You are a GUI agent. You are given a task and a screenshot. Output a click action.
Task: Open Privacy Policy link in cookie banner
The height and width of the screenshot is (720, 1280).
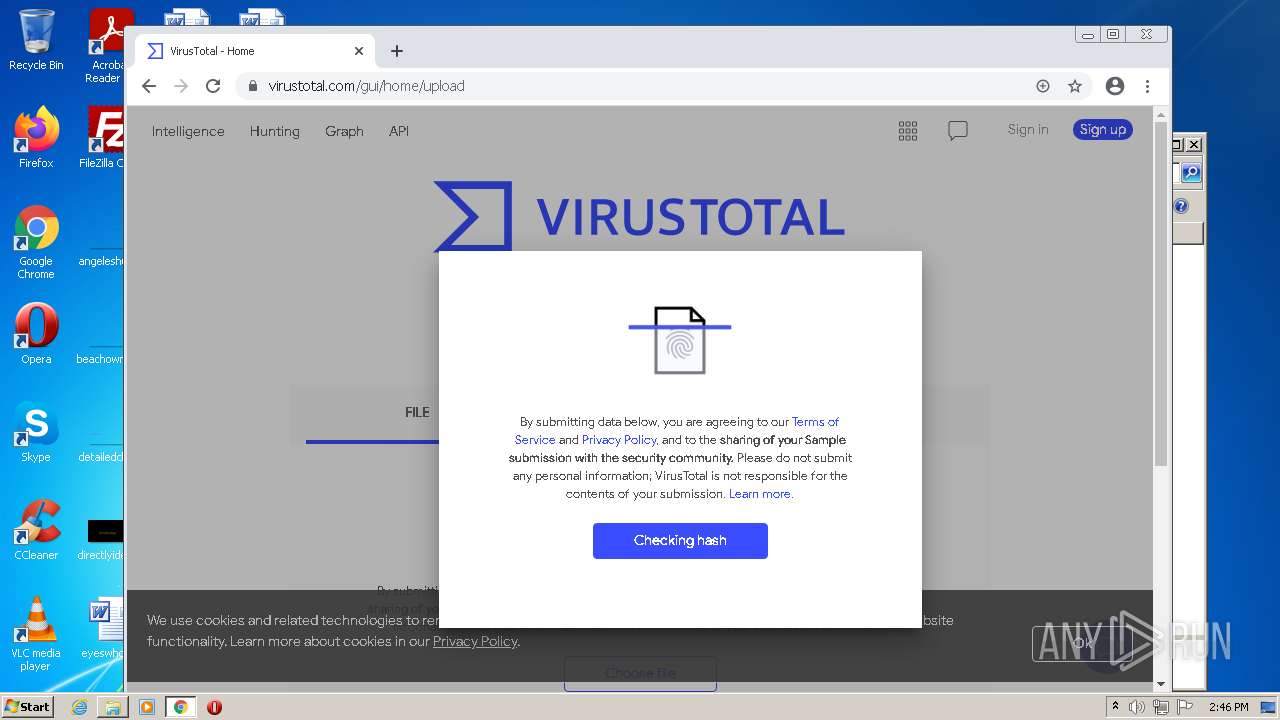pyautogui.click(x=475, y=641)
